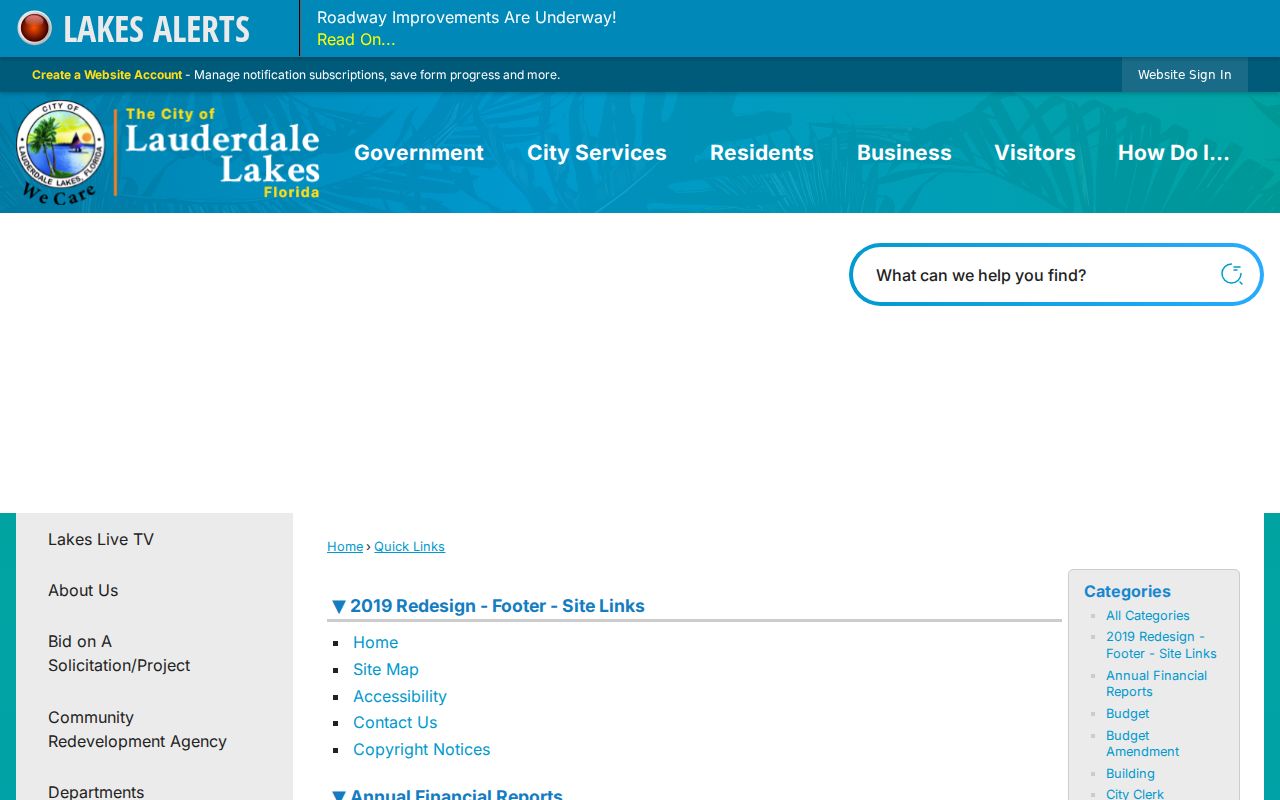Image resolution: width=1280 pixels, height=800 pixels.
Task: Open the Home quick link in list
Action: (376, 642)
